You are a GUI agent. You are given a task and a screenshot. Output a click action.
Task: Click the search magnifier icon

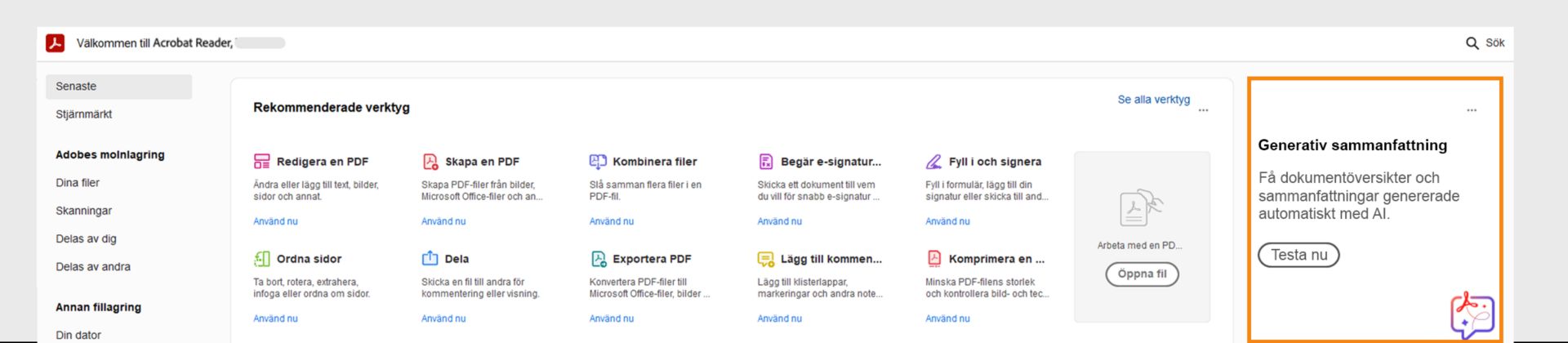pos(1472,43)
